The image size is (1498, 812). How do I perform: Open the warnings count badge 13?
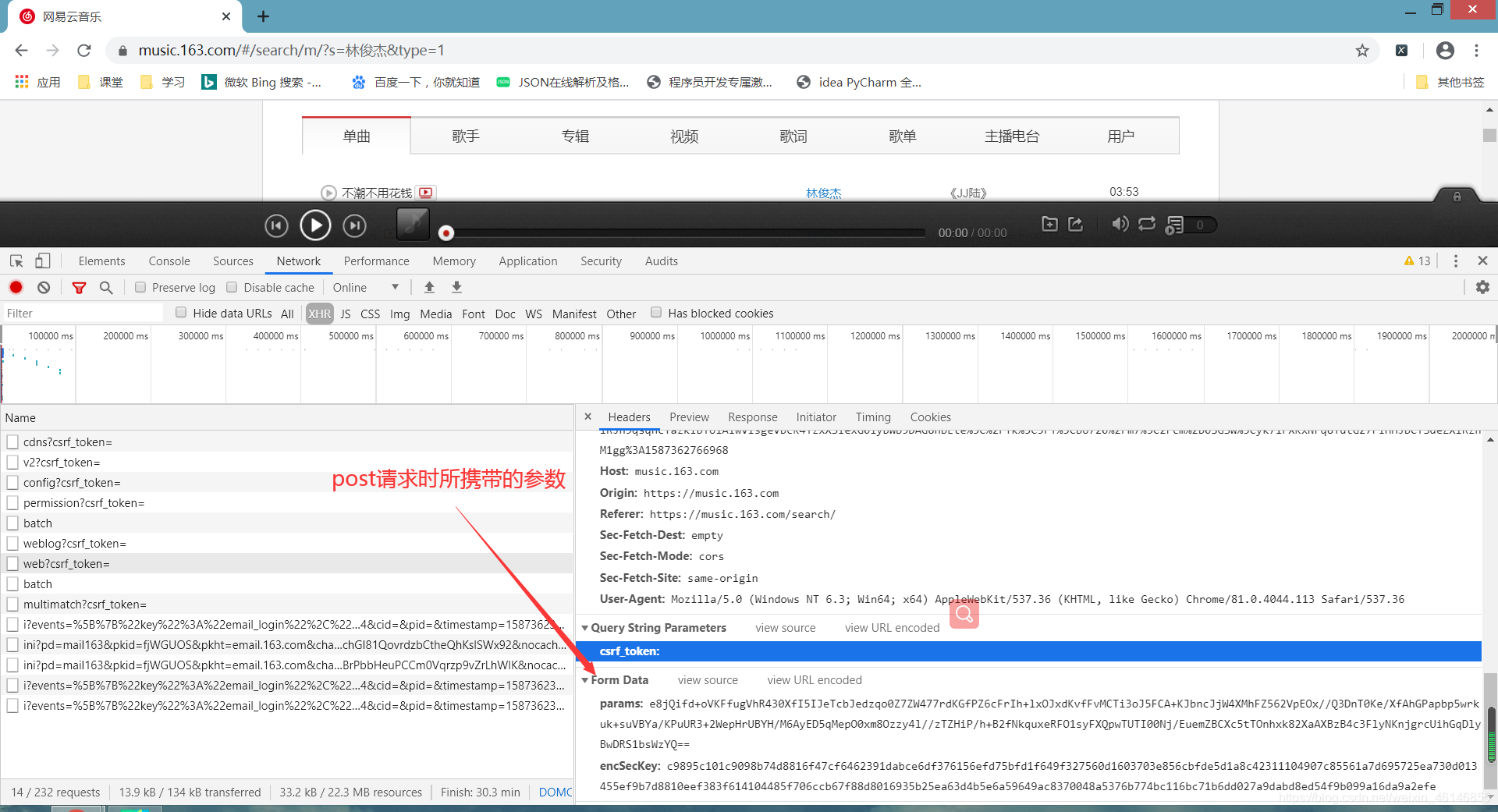tap(1417, 261)
